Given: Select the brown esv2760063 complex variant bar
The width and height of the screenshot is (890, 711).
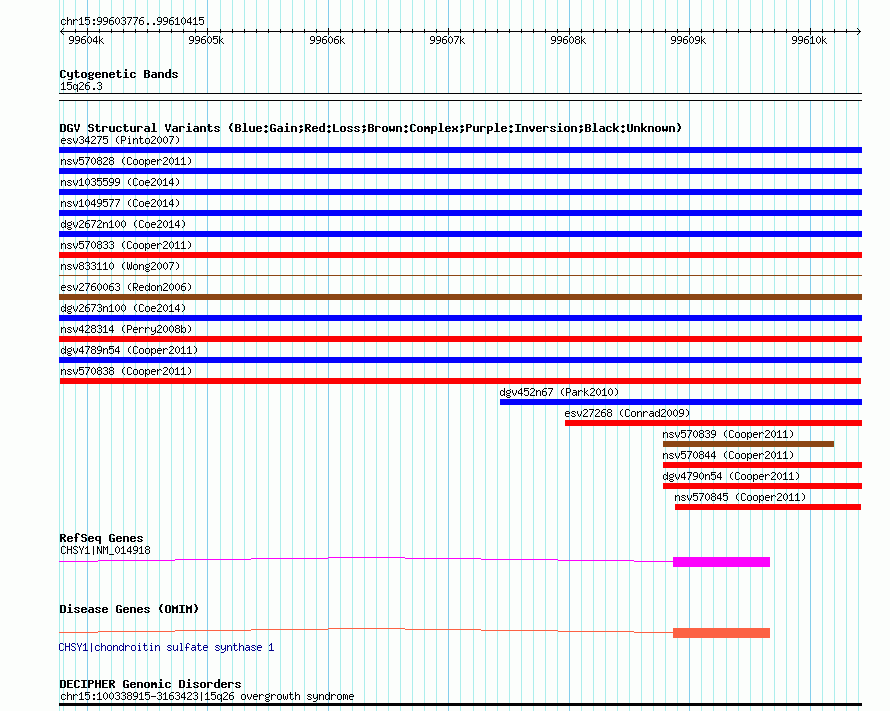Looking at the screenshot, I should point(460,297).
